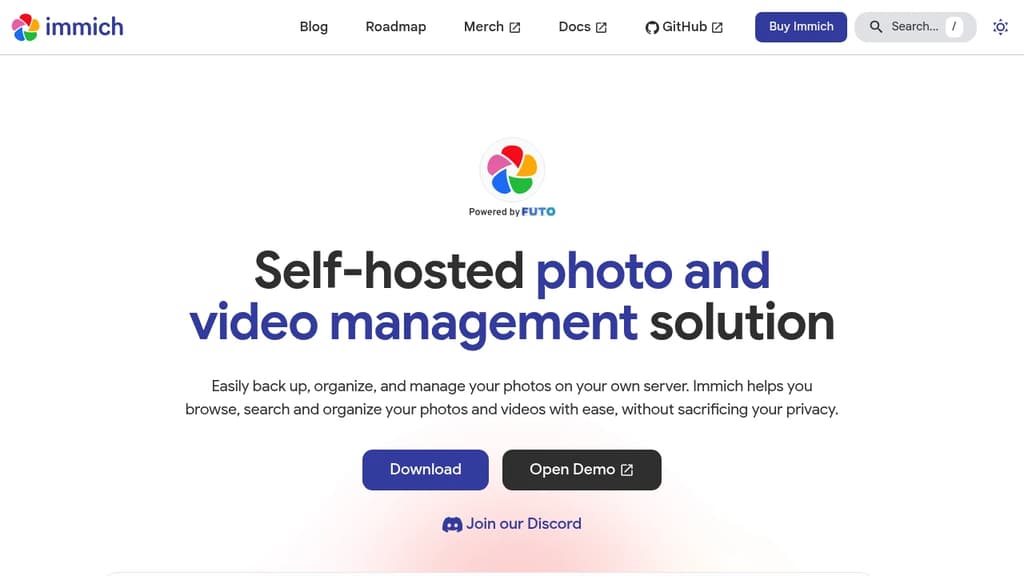Image resolution: width=1024 pixels, height=576 pixels.
Task: Click the Download button
Action: [425, 470]
